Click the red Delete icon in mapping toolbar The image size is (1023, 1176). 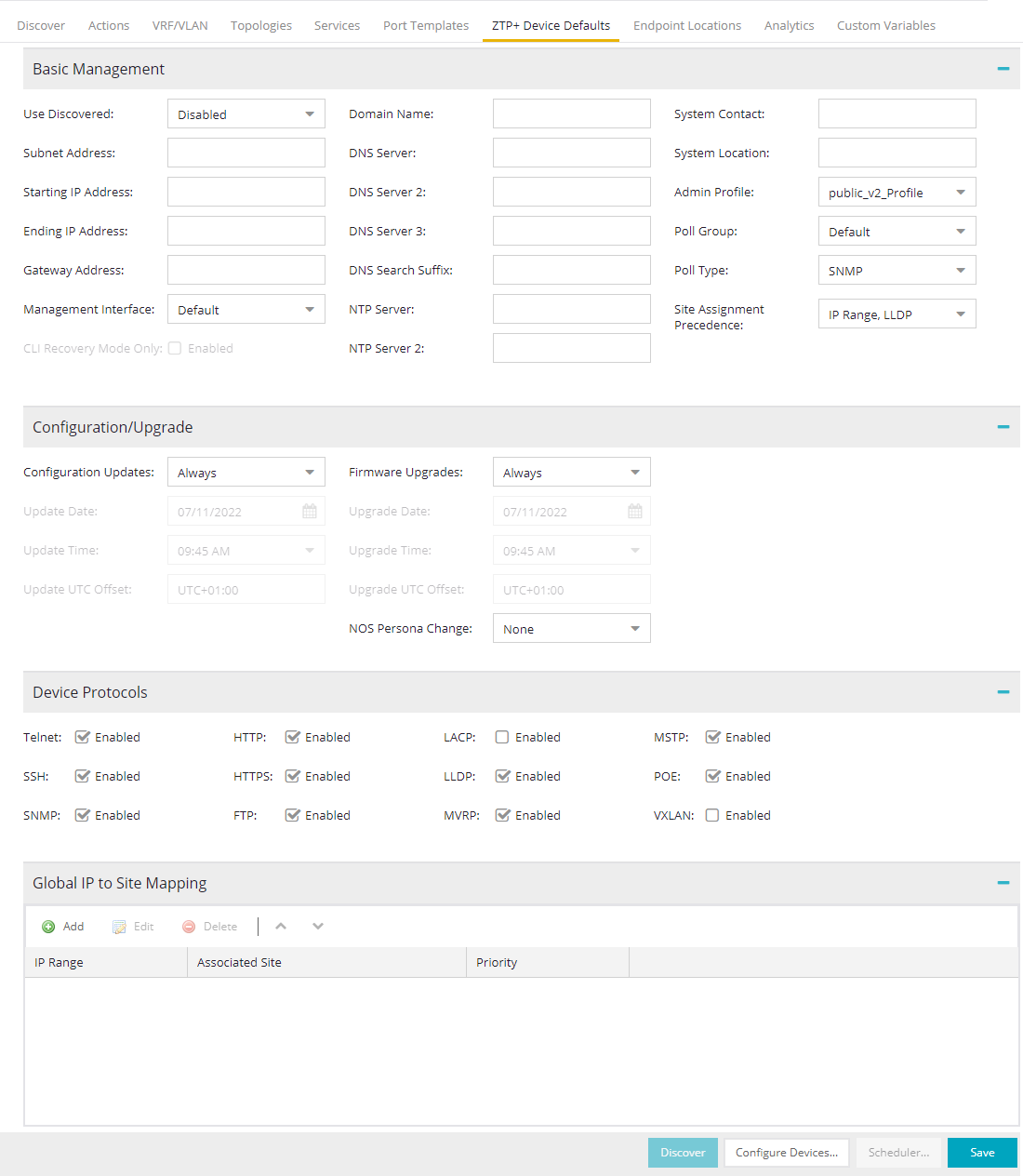coord(189,927)
